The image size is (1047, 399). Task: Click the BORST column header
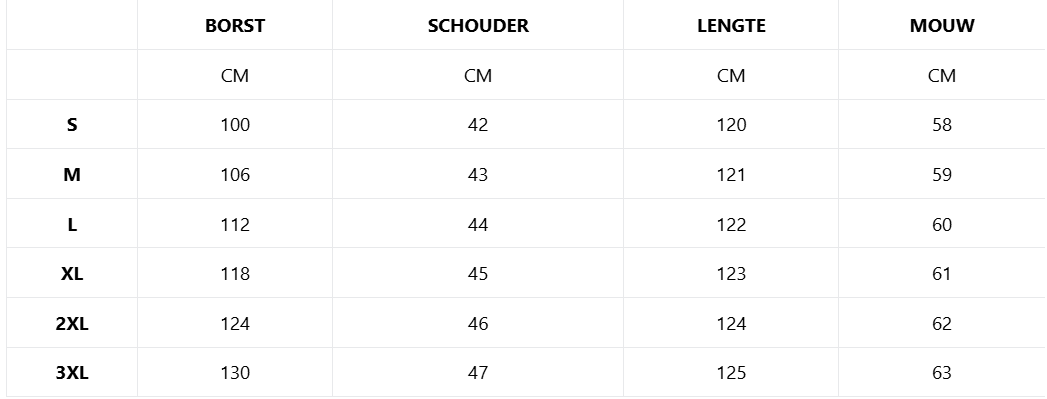pos(235,25)
